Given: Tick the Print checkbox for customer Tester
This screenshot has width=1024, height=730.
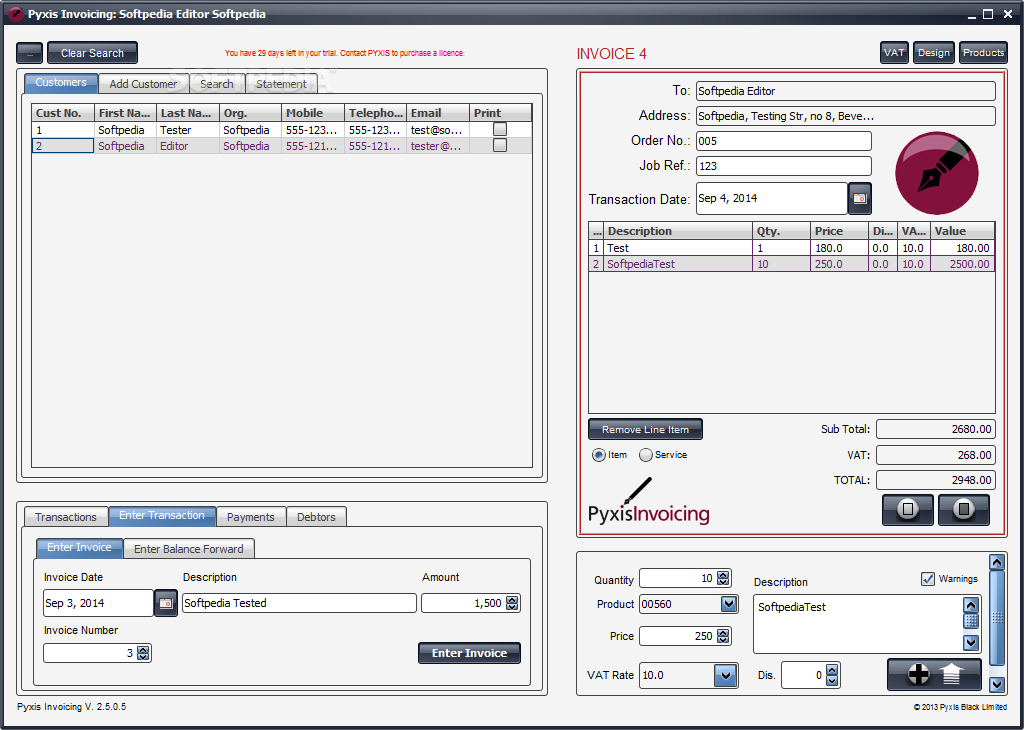Looking at the screenshot, I should tap(500, 129).
